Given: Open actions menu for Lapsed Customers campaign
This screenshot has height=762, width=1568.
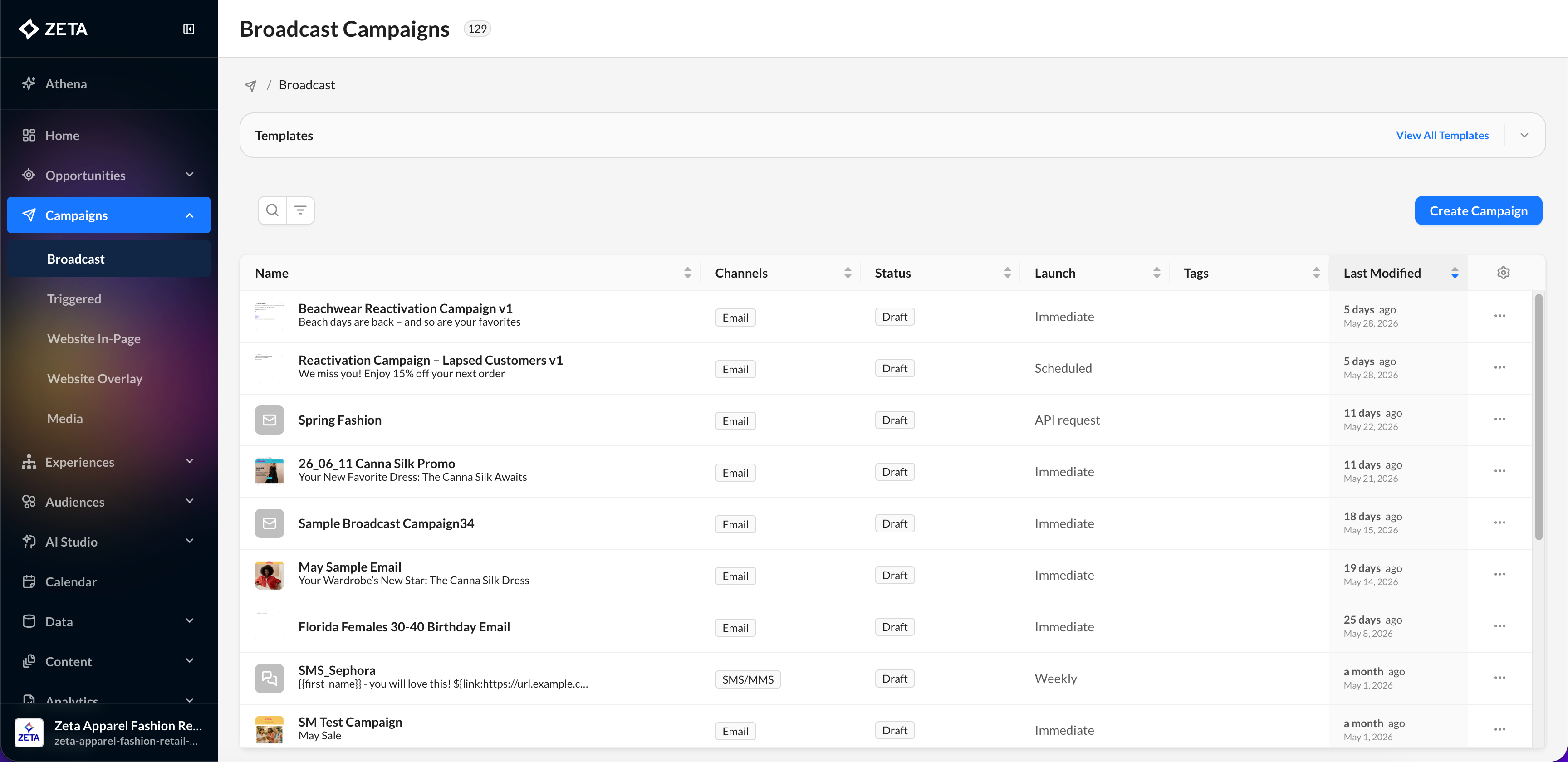Looking at the screenshot, I should (x=1499, y=367).
